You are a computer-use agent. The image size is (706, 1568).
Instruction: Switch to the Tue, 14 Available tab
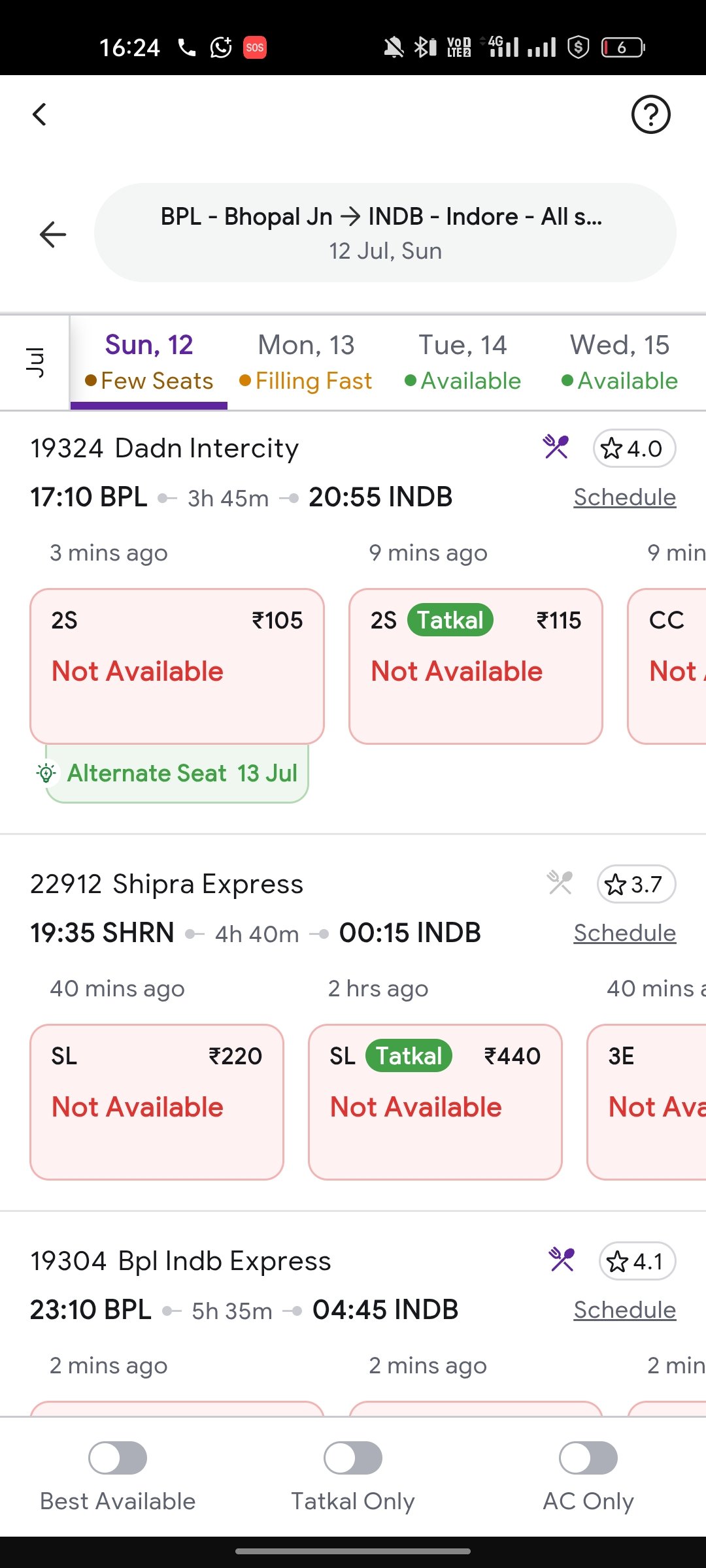point(463,363)
